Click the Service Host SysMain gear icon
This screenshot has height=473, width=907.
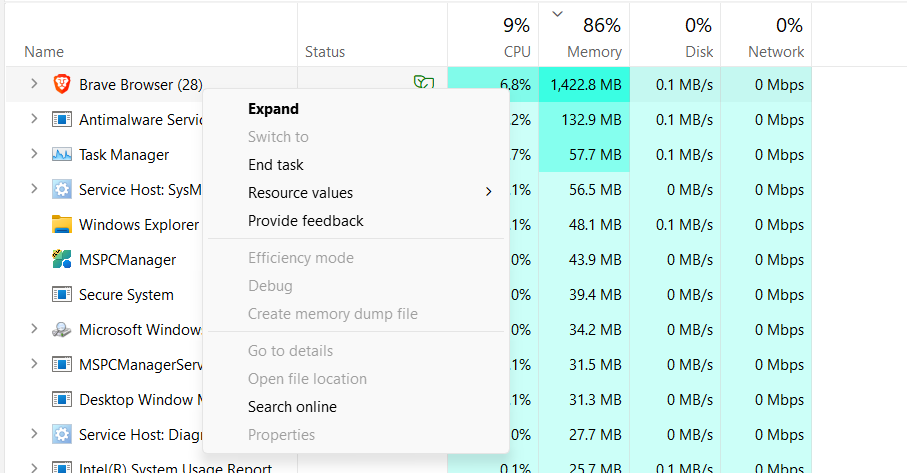(62, 190)
